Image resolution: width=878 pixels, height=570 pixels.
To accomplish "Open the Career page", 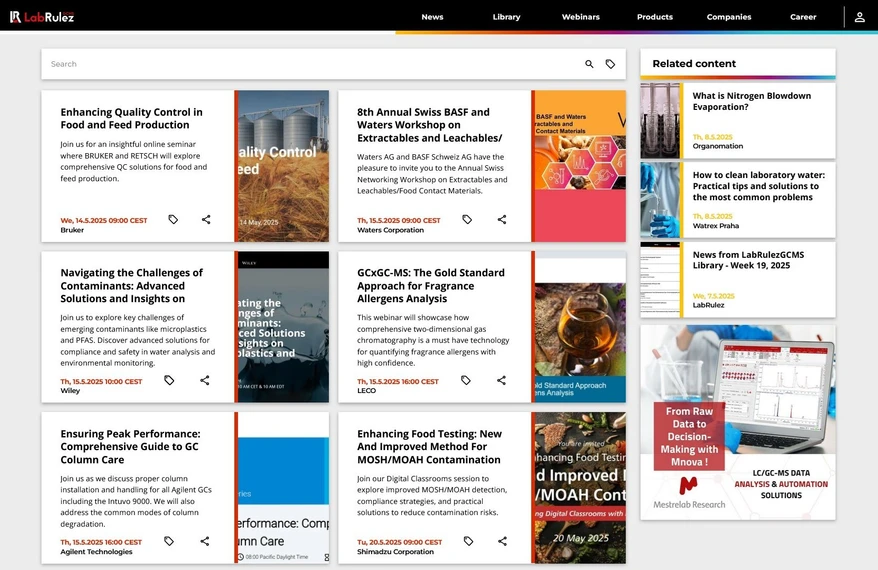I will [803, 17].
